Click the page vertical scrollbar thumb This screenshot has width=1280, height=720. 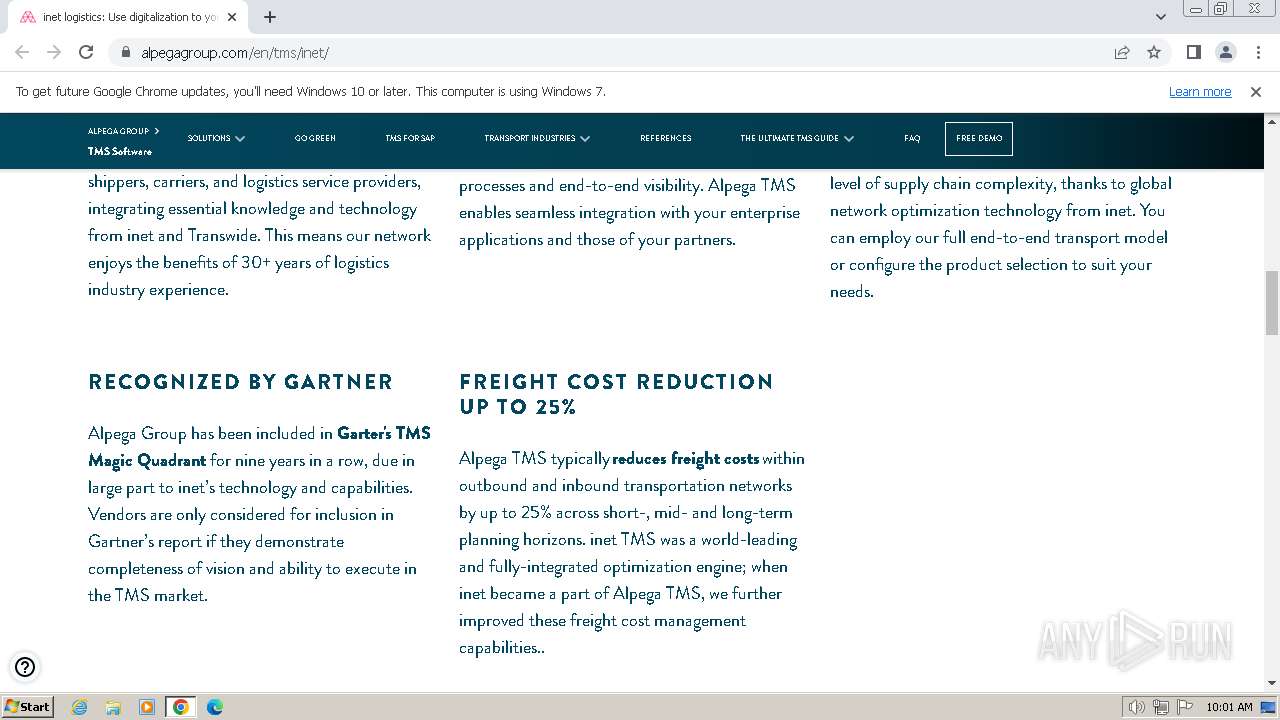tap(1272, 302)
